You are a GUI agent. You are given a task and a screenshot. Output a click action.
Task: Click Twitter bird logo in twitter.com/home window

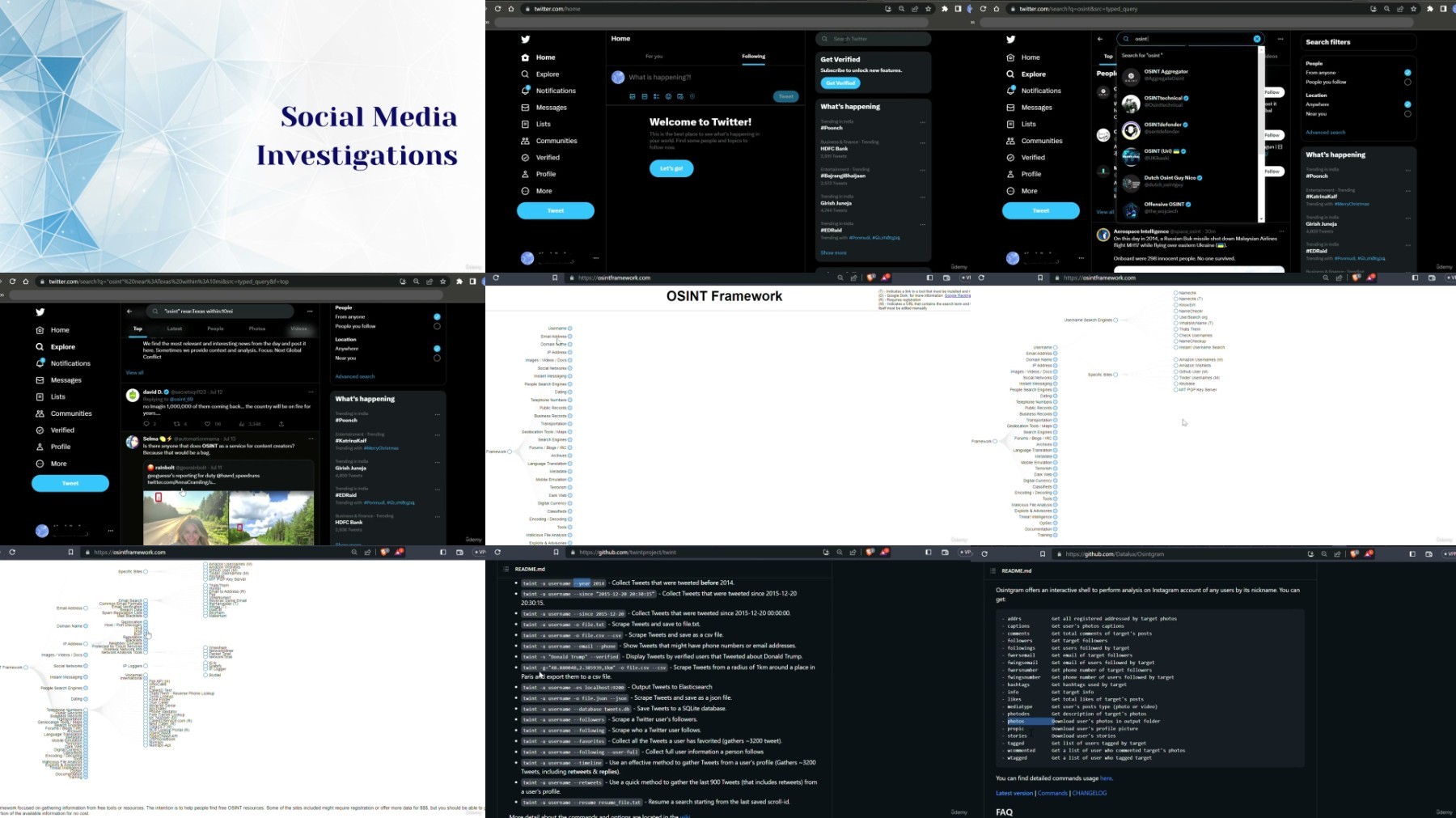tap(526, 39)
